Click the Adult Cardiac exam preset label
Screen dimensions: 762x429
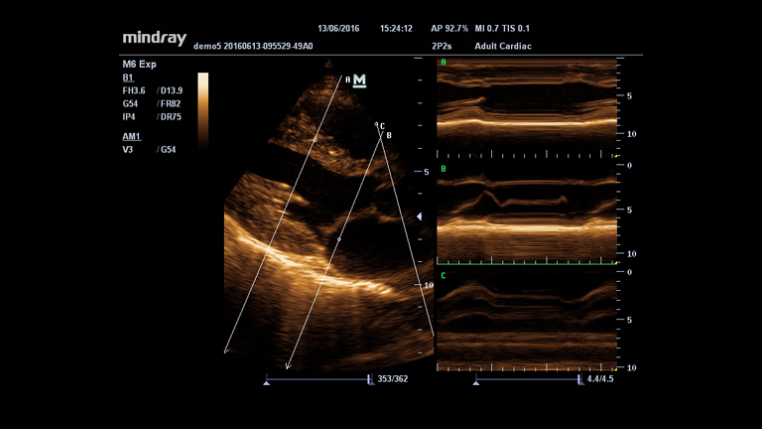[504, 46]
